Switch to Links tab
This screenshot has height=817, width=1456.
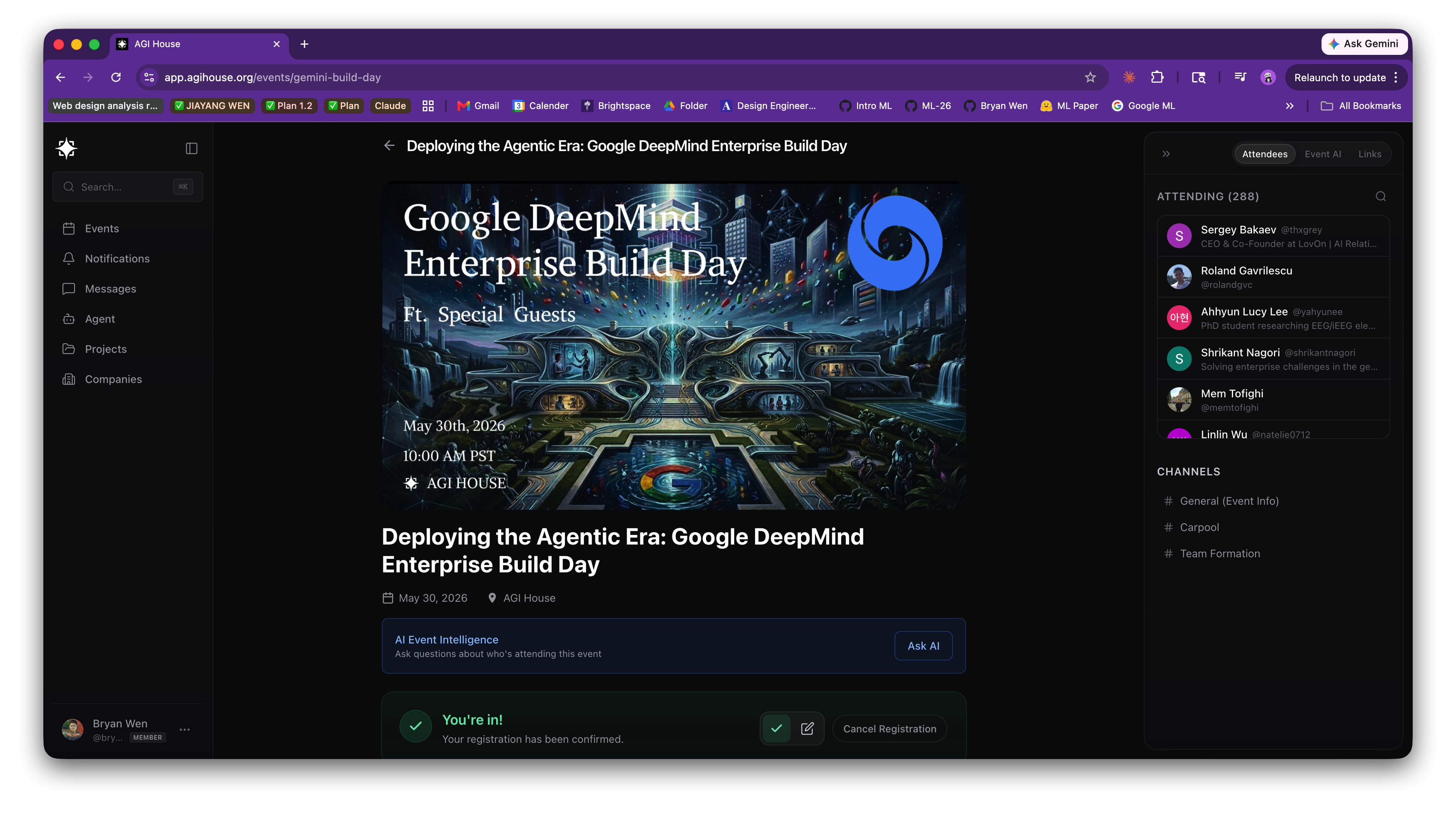tap(1369, 154)
